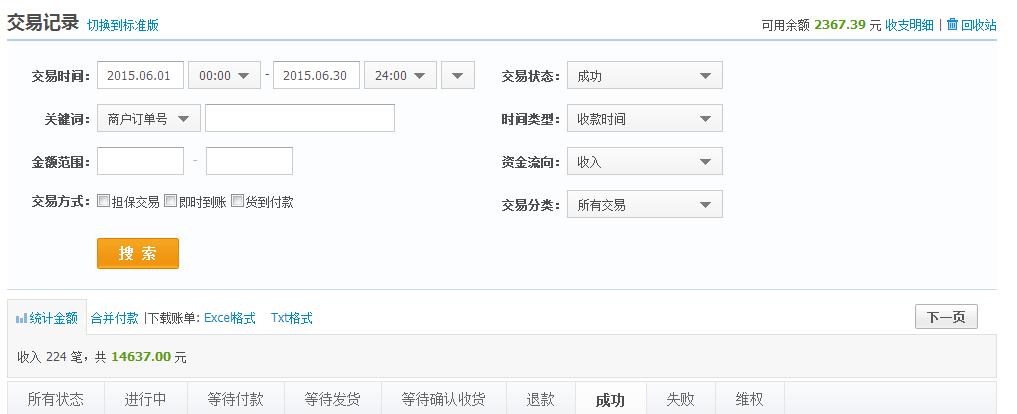Image resolution: width=1017 pixels, height=414 pixels.
Task: Open the 00:00 start time dropdown
Action: [224, 75]
